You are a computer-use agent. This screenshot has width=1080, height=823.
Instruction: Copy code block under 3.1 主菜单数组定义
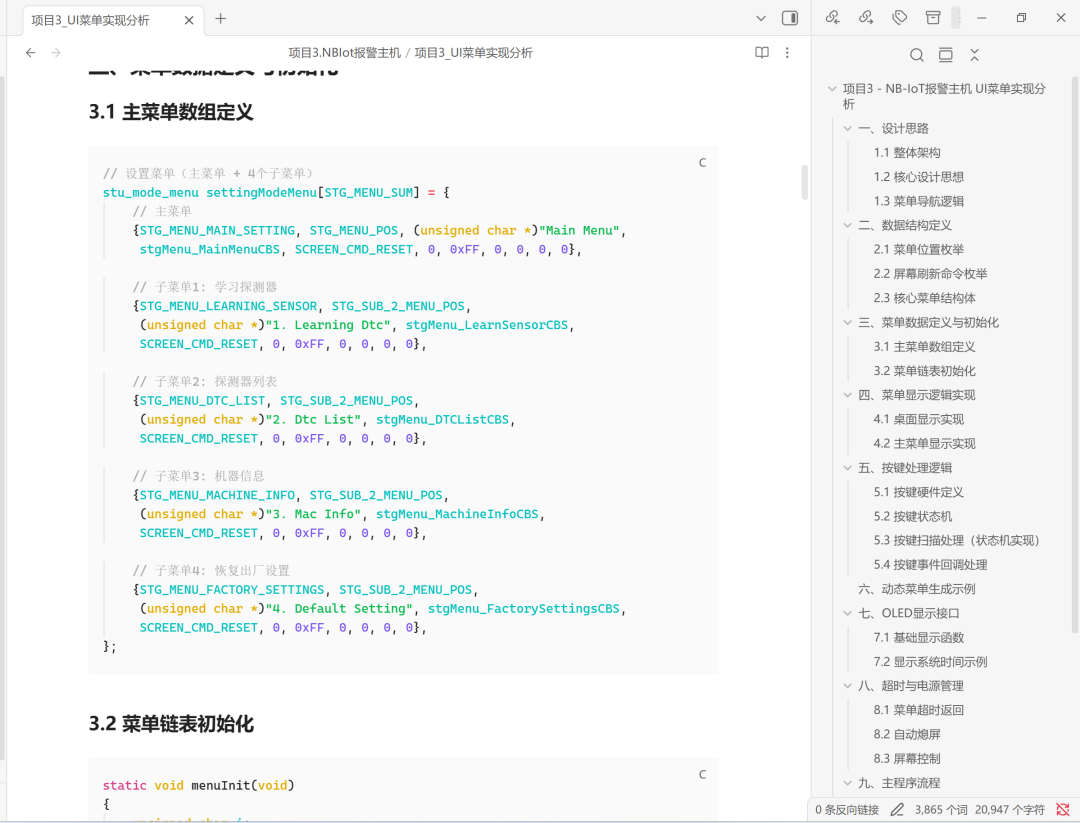703,163
